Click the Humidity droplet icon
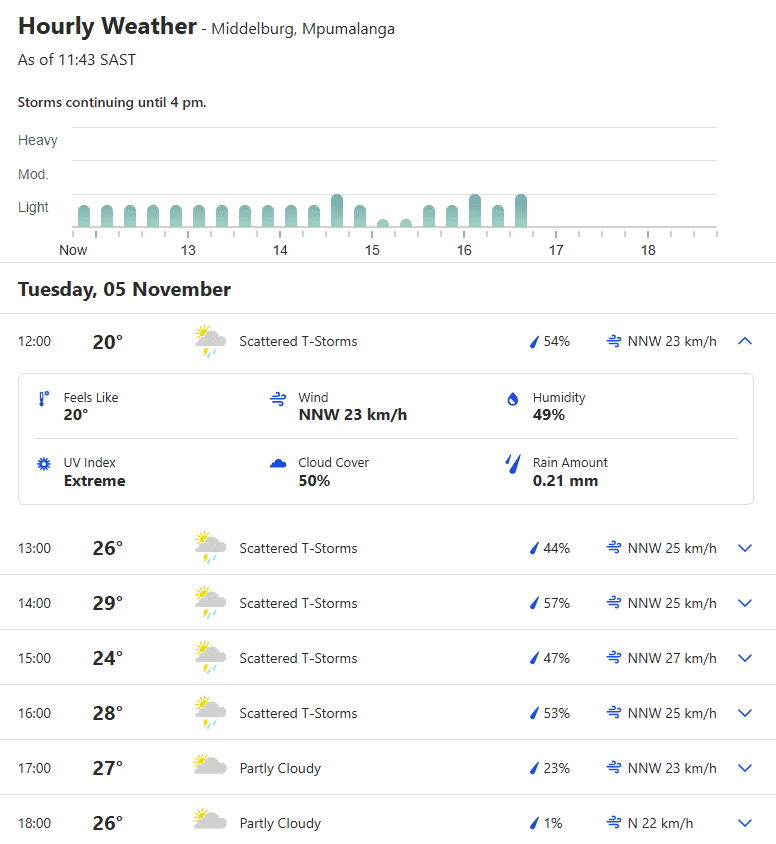The image size is (776, 844). coord(513,398)
